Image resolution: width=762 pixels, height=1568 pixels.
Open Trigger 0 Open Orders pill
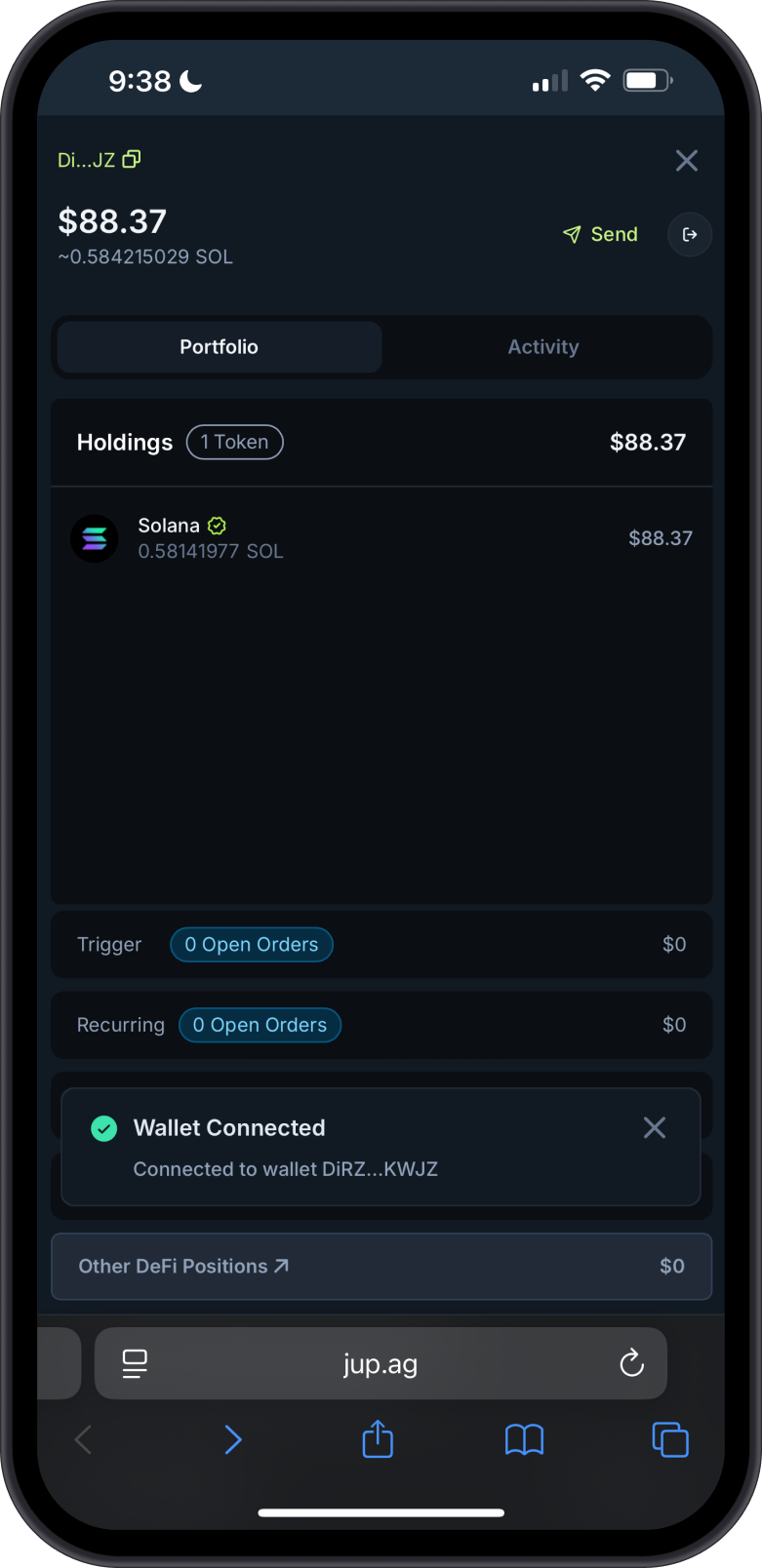point(252,944)
